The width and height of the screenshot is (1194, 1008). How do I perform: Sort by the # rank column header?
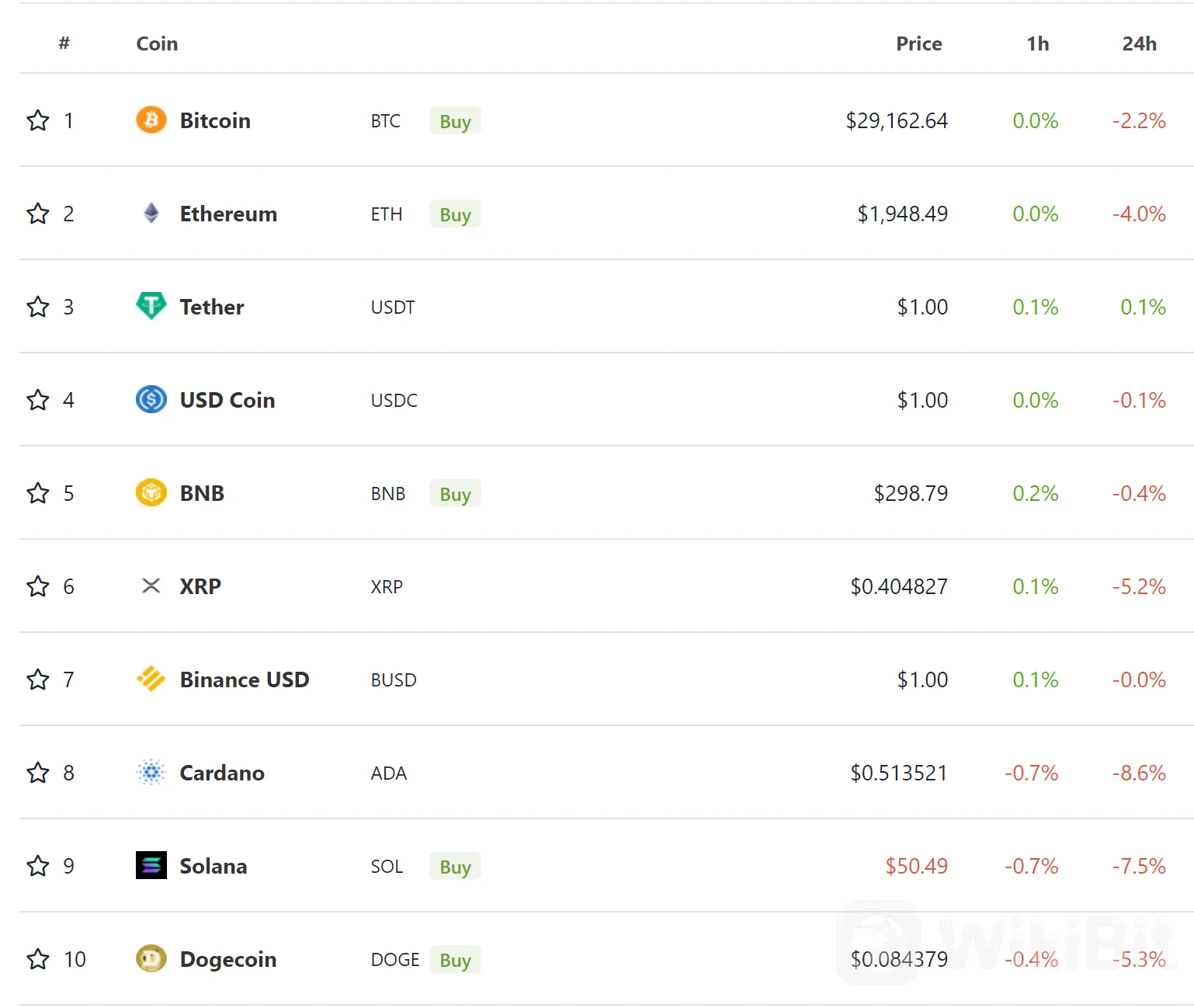pos(64,43)
